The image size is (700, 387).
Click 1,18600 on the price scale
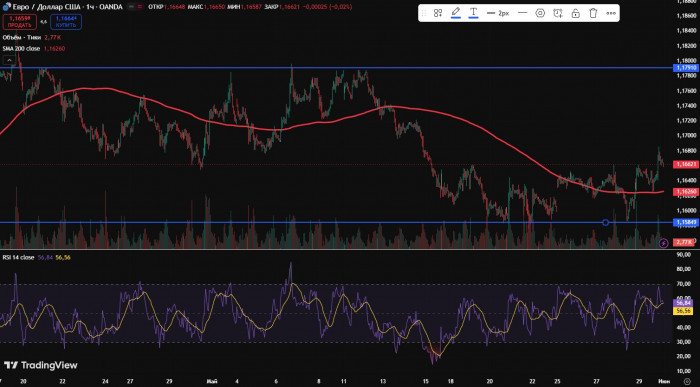click(686, 16)
